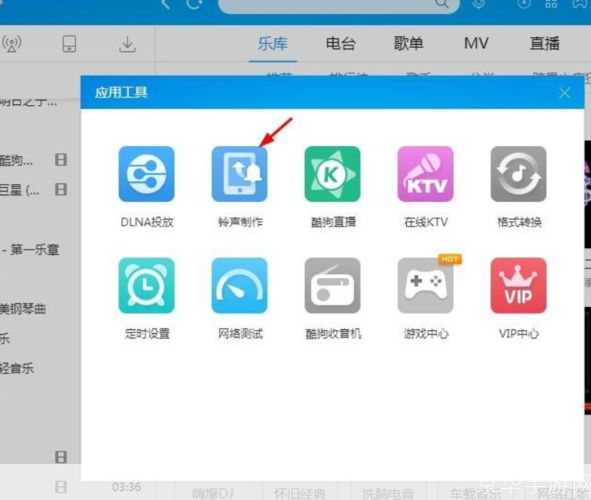591x500 pixels.
Task: Click the 应用工具 dialog title
Action: [x=121, y=92]
